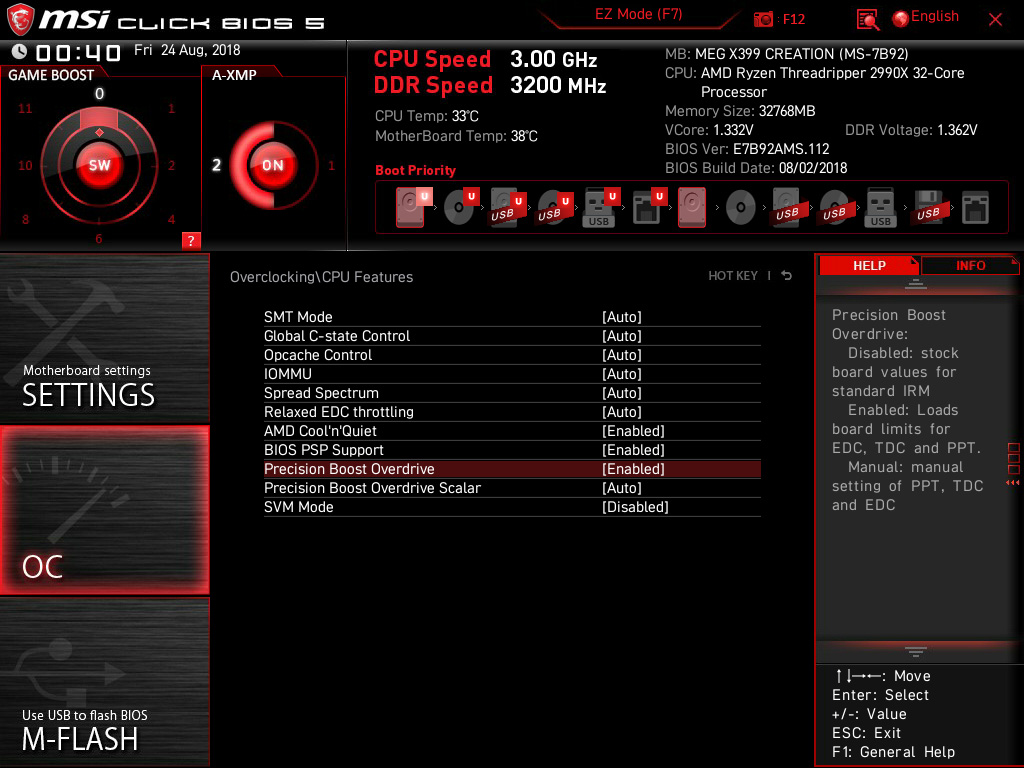Select the UEFI CD/DVD boot device icon

coord(461,207)
